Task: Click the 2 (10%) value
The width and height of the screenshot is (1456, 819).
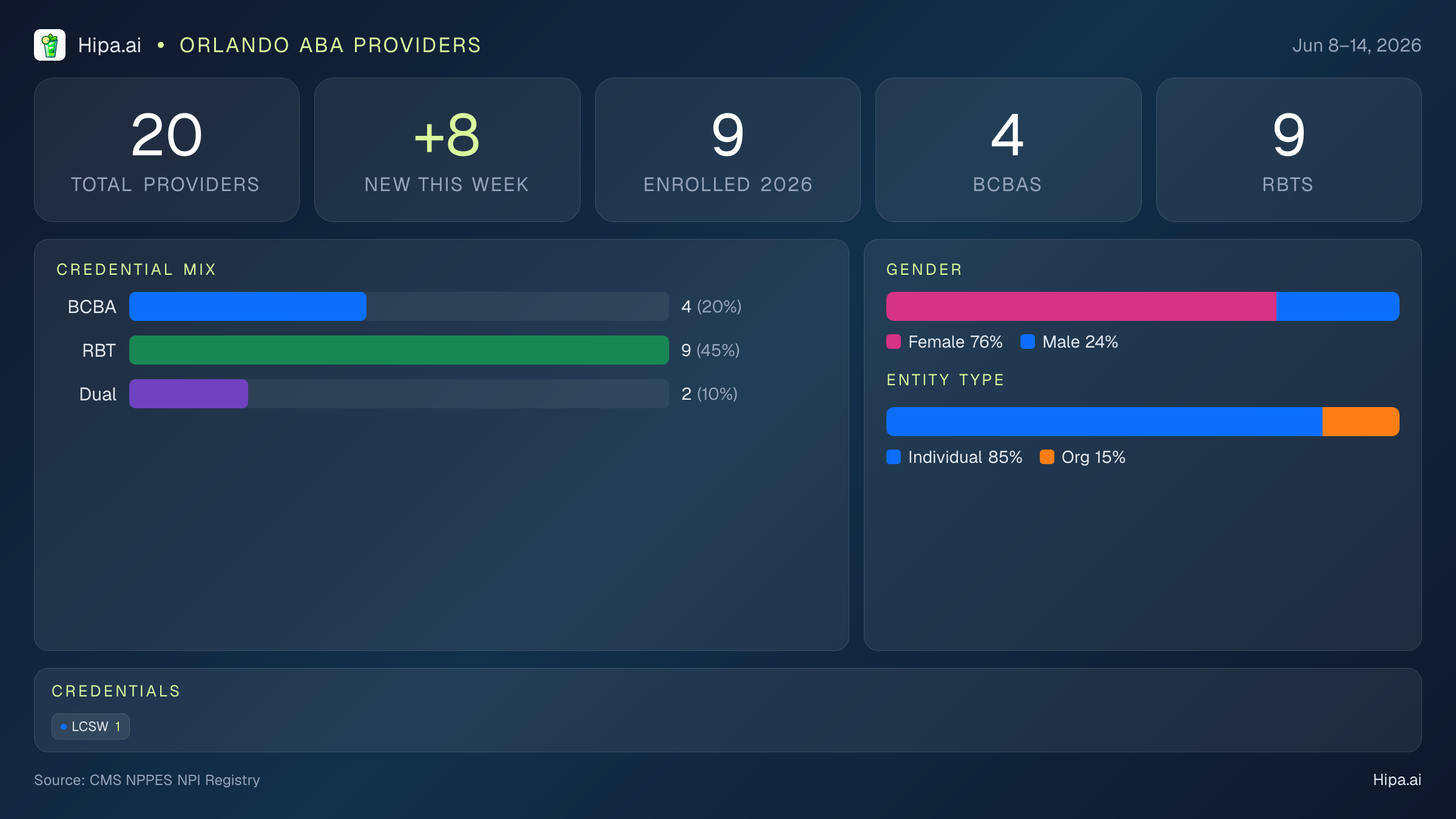Action: (x=709, y=394)
